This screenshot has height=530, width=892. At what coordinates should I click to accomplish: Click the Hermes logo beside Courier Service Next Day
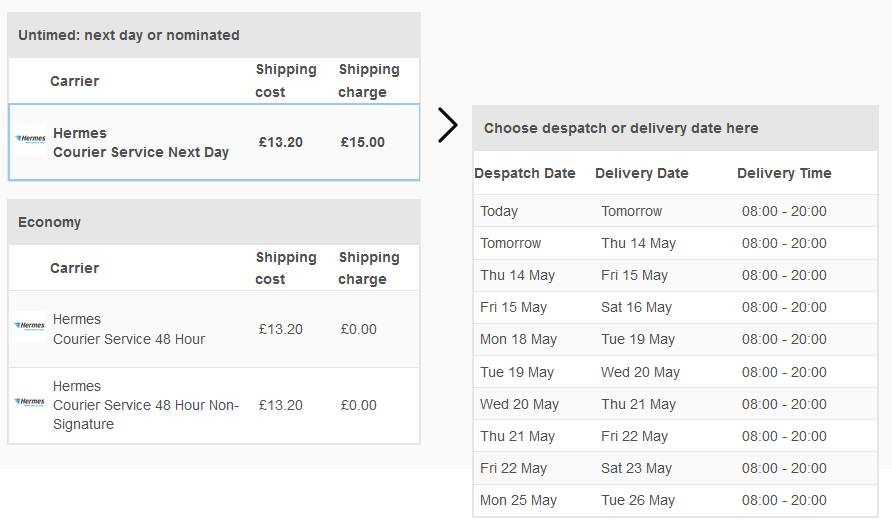tap(30, 139)
